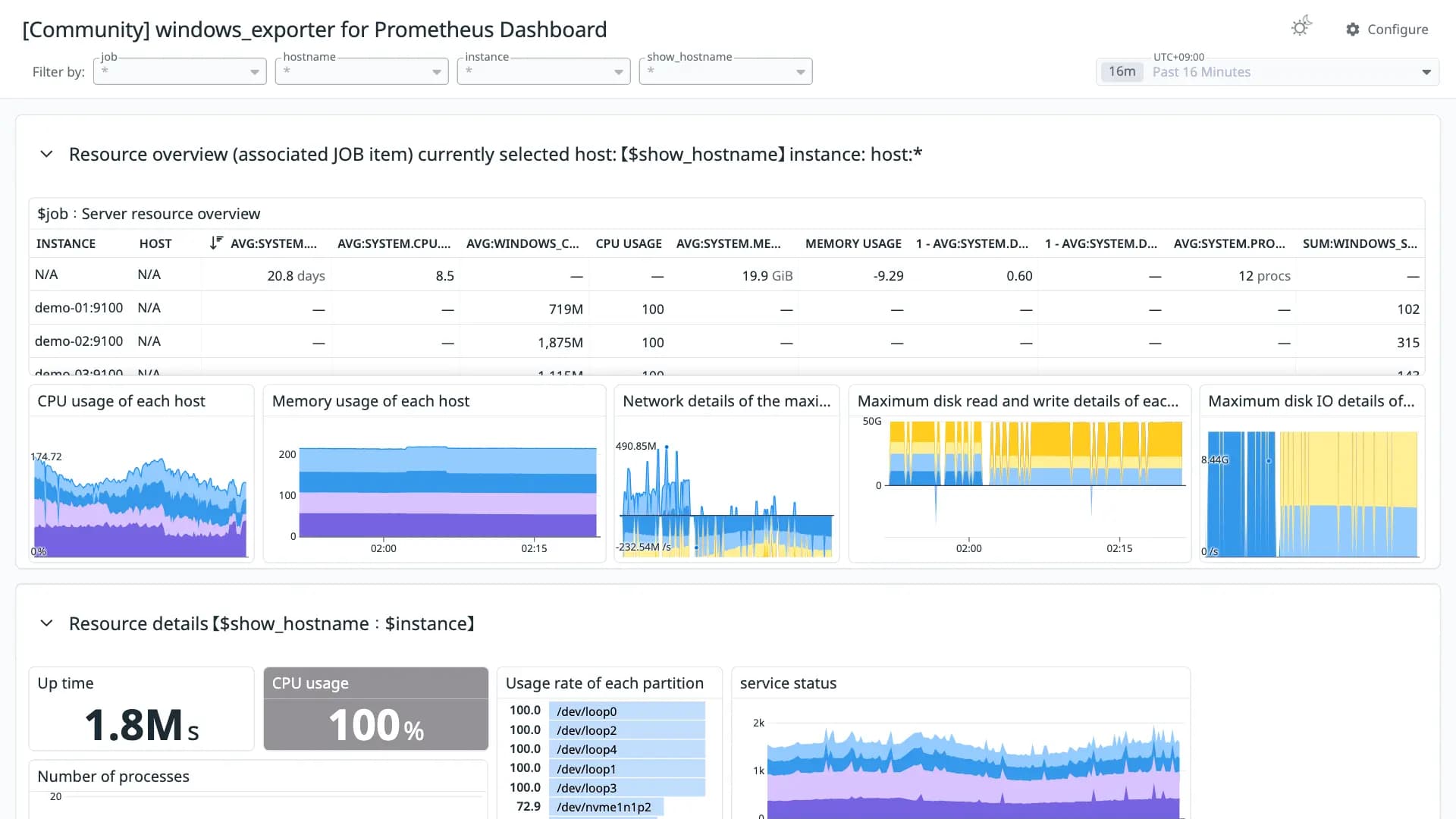The image size is (1456, 819).
Task: Click the Usage rate of each partition title
Action: click(604, 683)
